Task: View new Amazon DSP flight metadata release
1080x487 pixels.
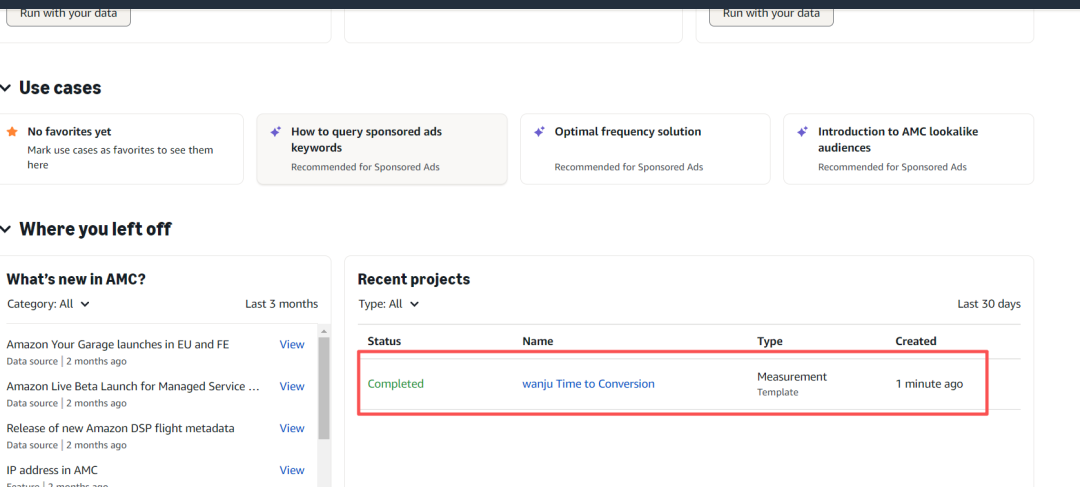Action: pos(291,428)
